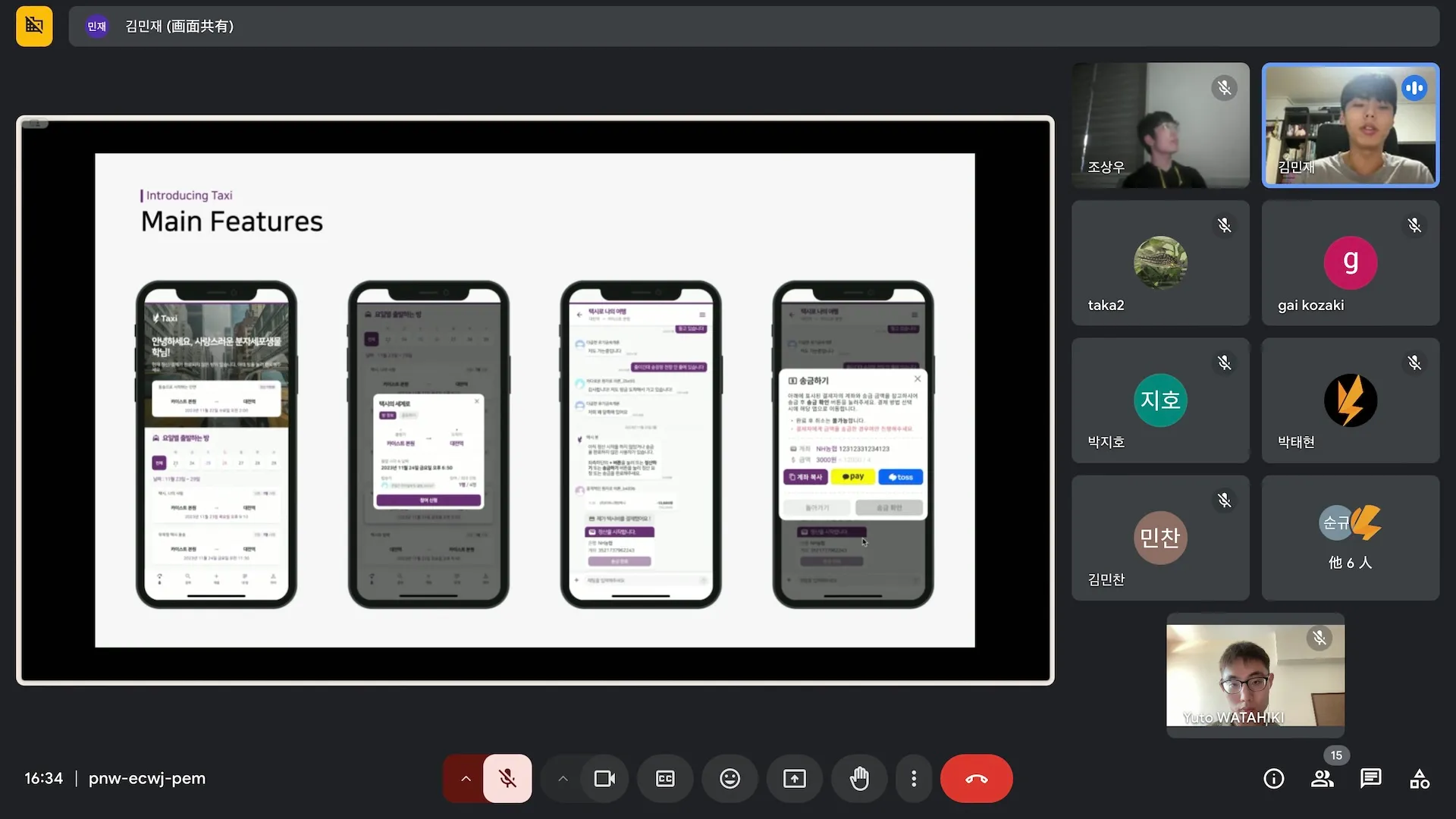Unmute the microphone

[x=507, y=779]
